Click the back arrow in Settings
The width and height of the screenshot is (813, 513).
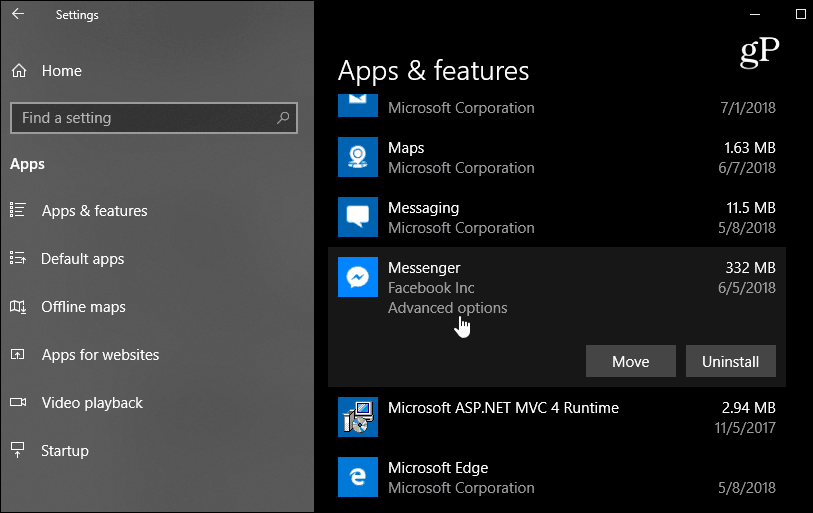[18, 14]
